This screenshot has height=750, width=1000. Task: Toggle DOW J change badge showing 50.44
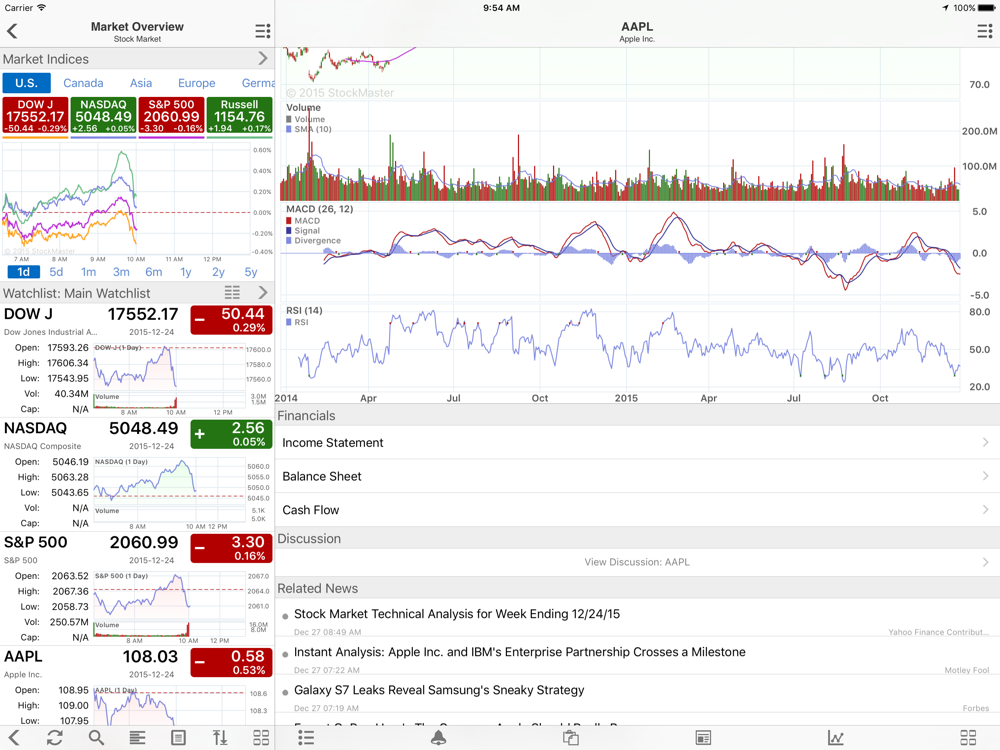pyautogui.click(x=232, y=320)
